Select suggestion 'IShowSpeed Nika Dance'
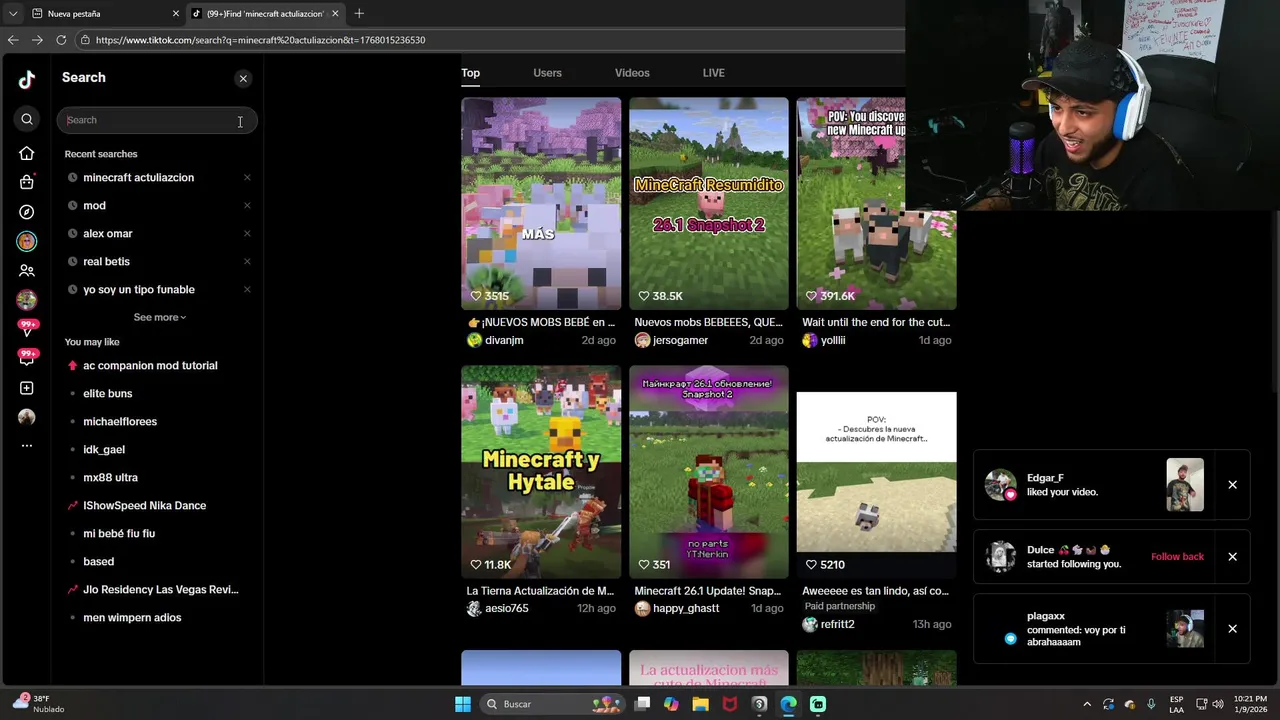Viewport: 1280px width, 720px height. pyautogui.click(x=145, y=506)
